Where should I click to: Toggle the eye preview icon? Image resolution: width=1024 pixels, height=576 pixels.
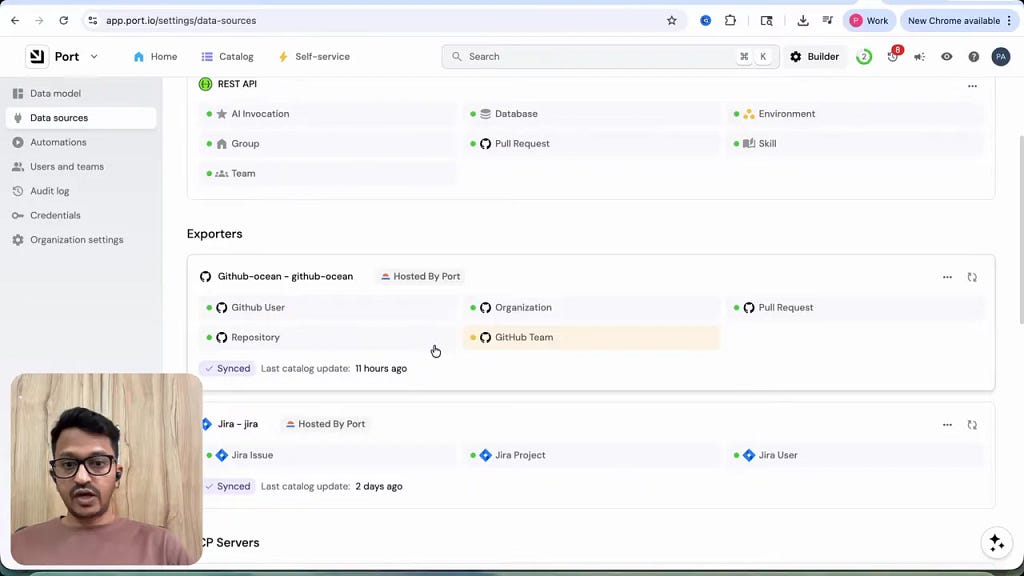(946, 57)
